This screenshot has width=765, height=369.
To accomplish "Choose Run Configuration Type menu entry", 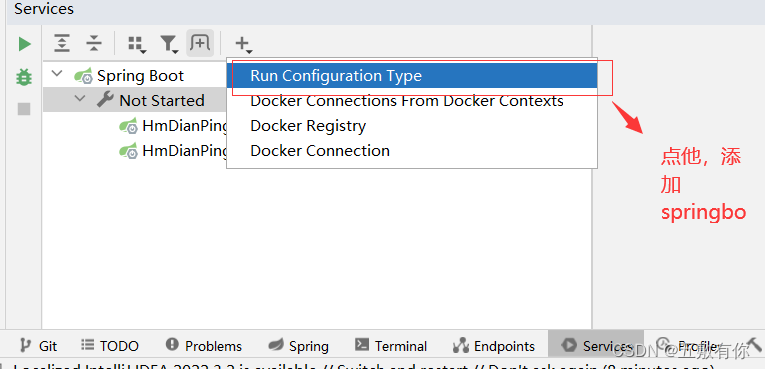I will tap(412, 76).
